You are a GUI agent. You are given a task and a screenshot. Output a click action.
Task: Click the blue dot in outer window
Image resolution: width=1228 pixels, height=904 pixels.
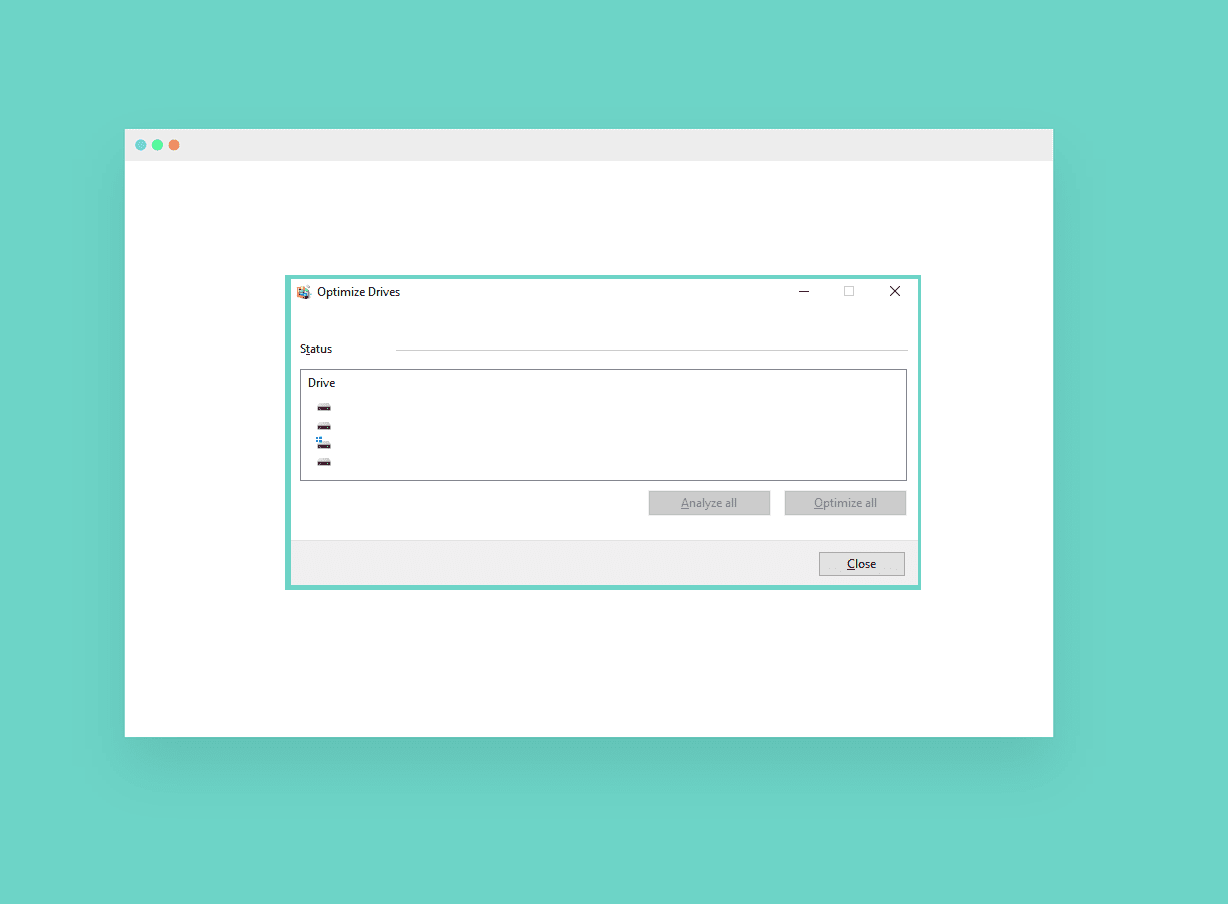(141, 145)
